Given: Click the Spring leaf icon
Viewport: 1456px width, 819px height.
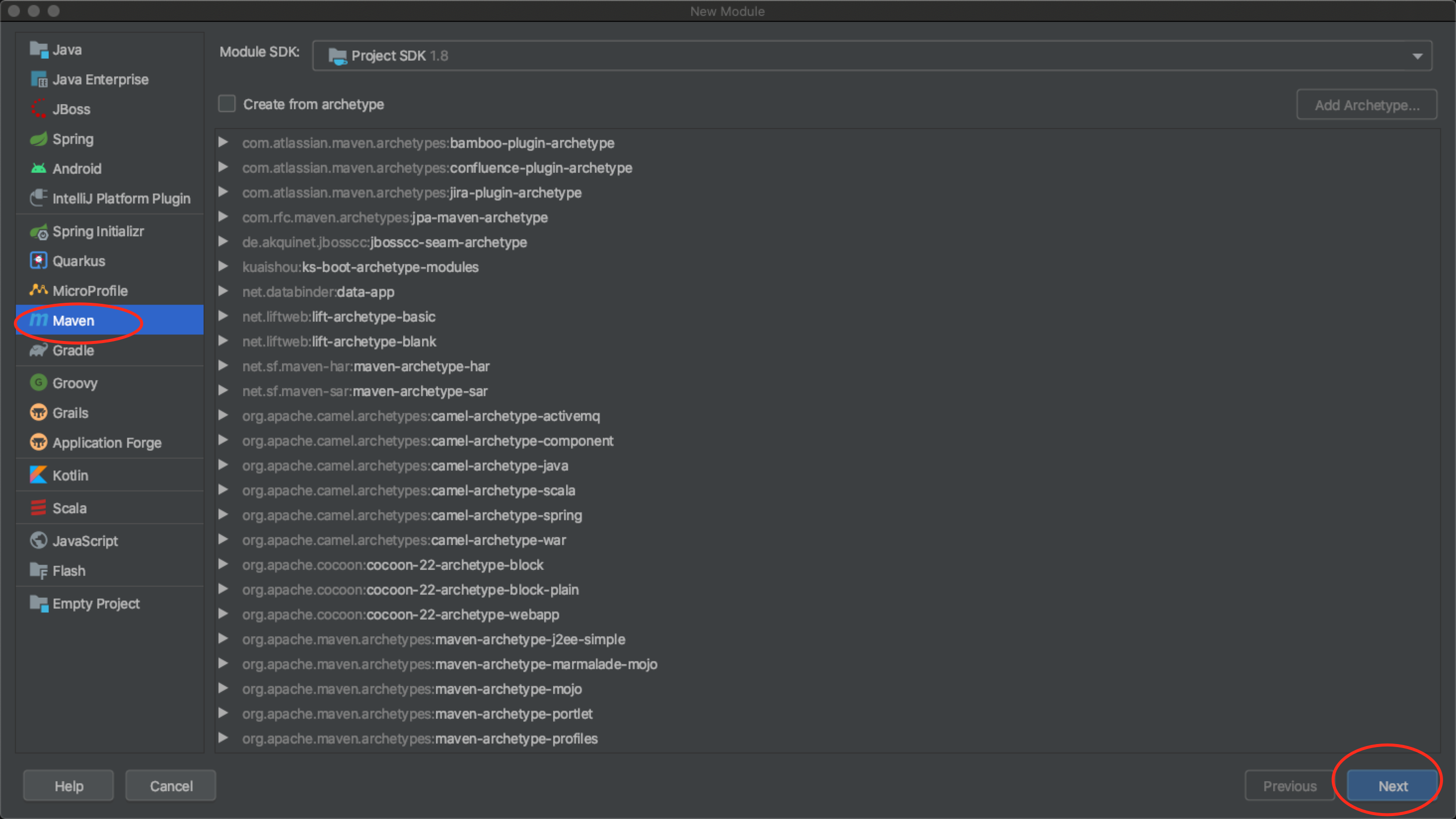Looking at the screenshot, I should tap(38, 139).
